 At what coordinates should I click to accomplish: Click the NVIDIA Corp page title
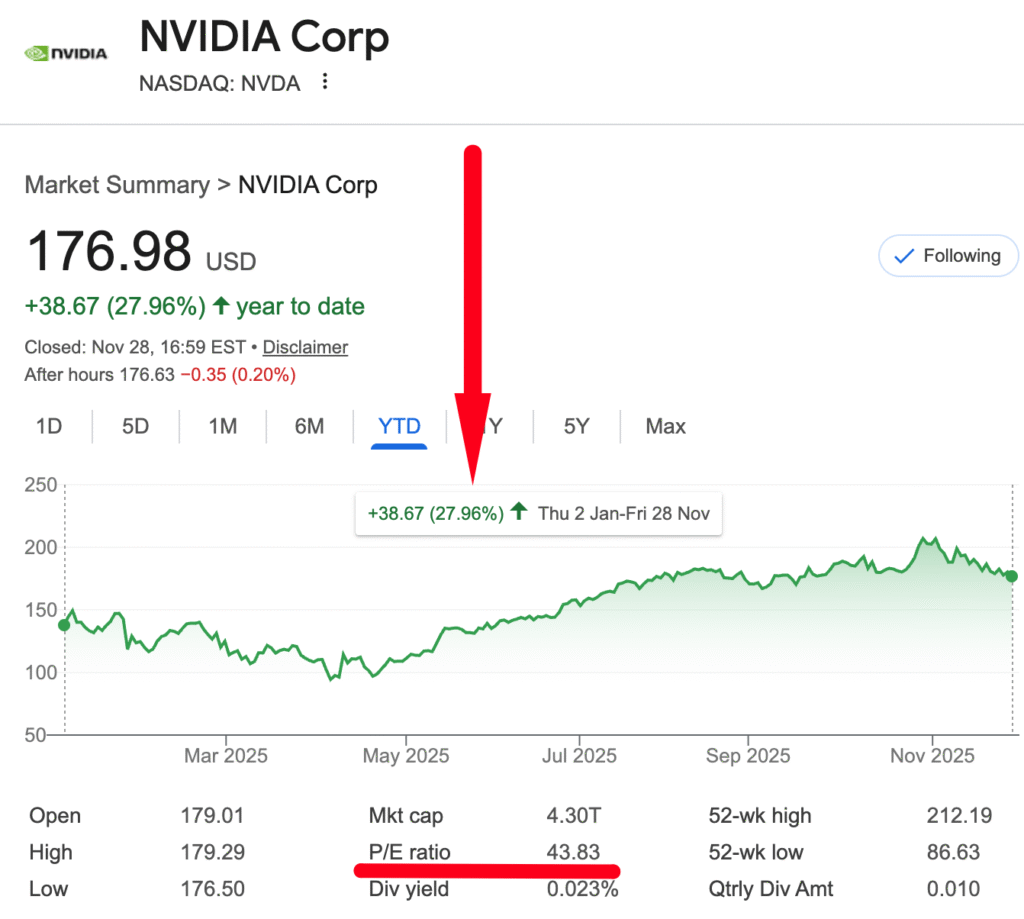point(264,38)
